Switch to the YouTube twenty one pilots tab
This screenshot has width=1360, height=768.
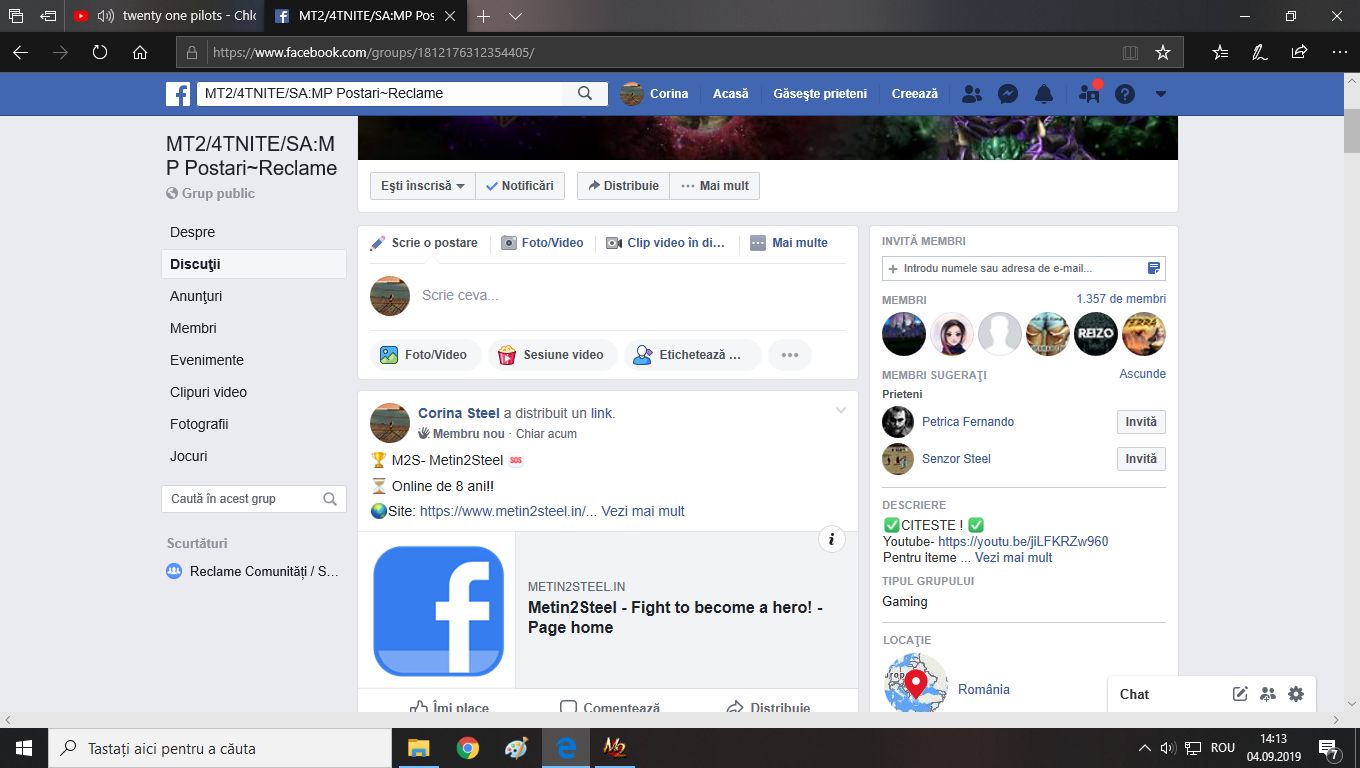164,16
